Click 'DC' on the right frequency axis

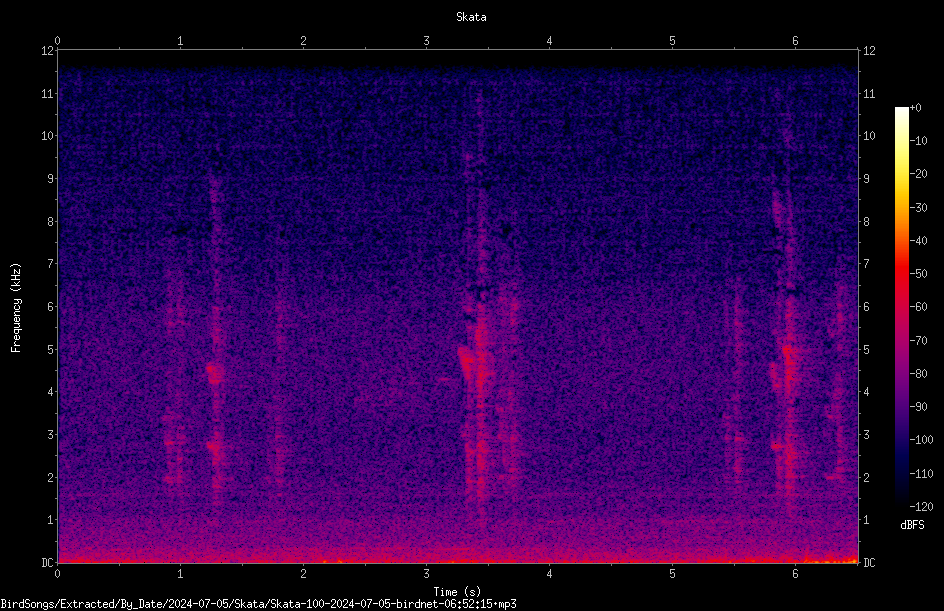point(869,562)
